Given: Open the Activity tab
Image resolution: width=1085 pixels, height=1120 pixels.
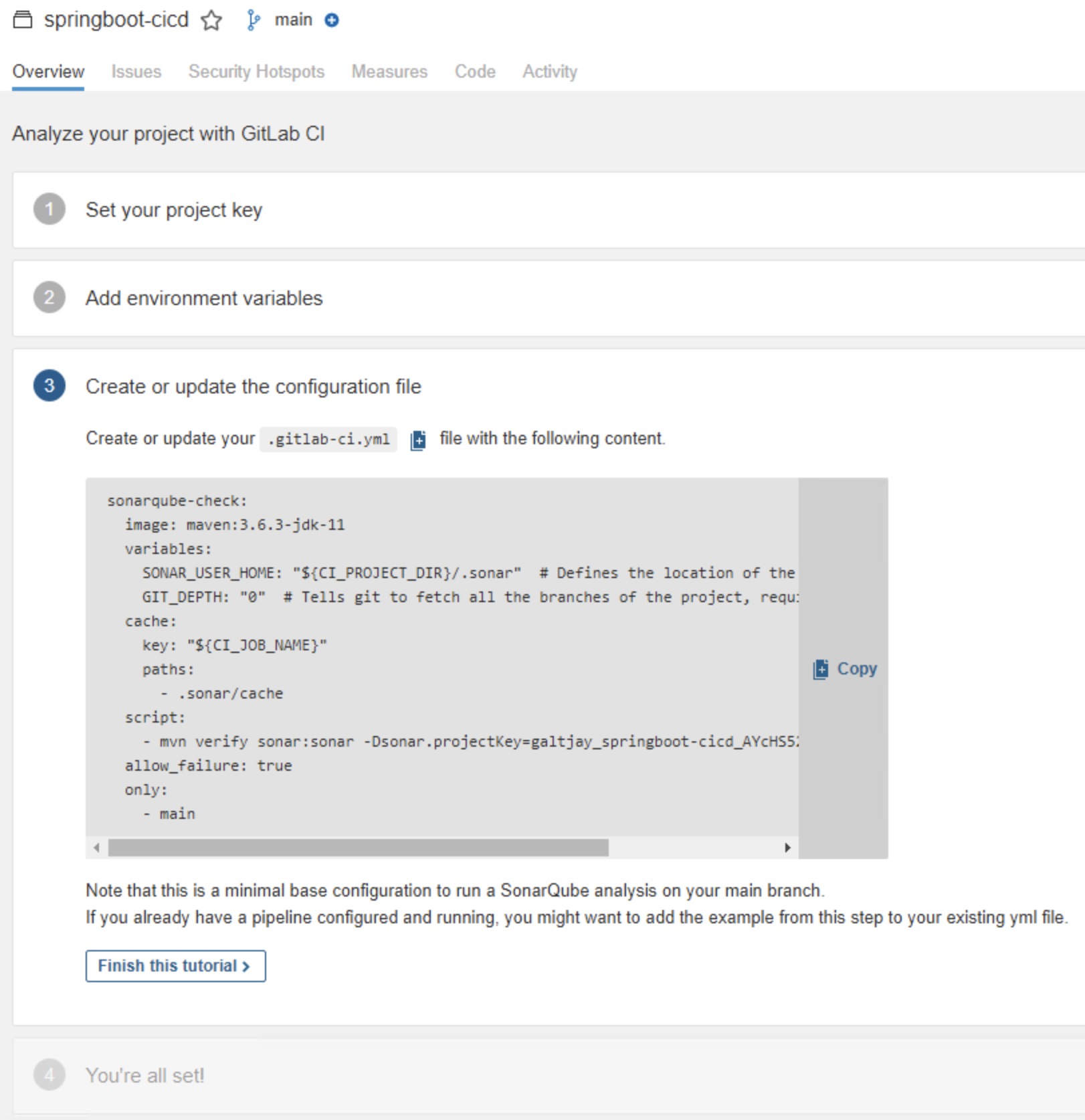Looking at the screenshot, I should (550, 72).
